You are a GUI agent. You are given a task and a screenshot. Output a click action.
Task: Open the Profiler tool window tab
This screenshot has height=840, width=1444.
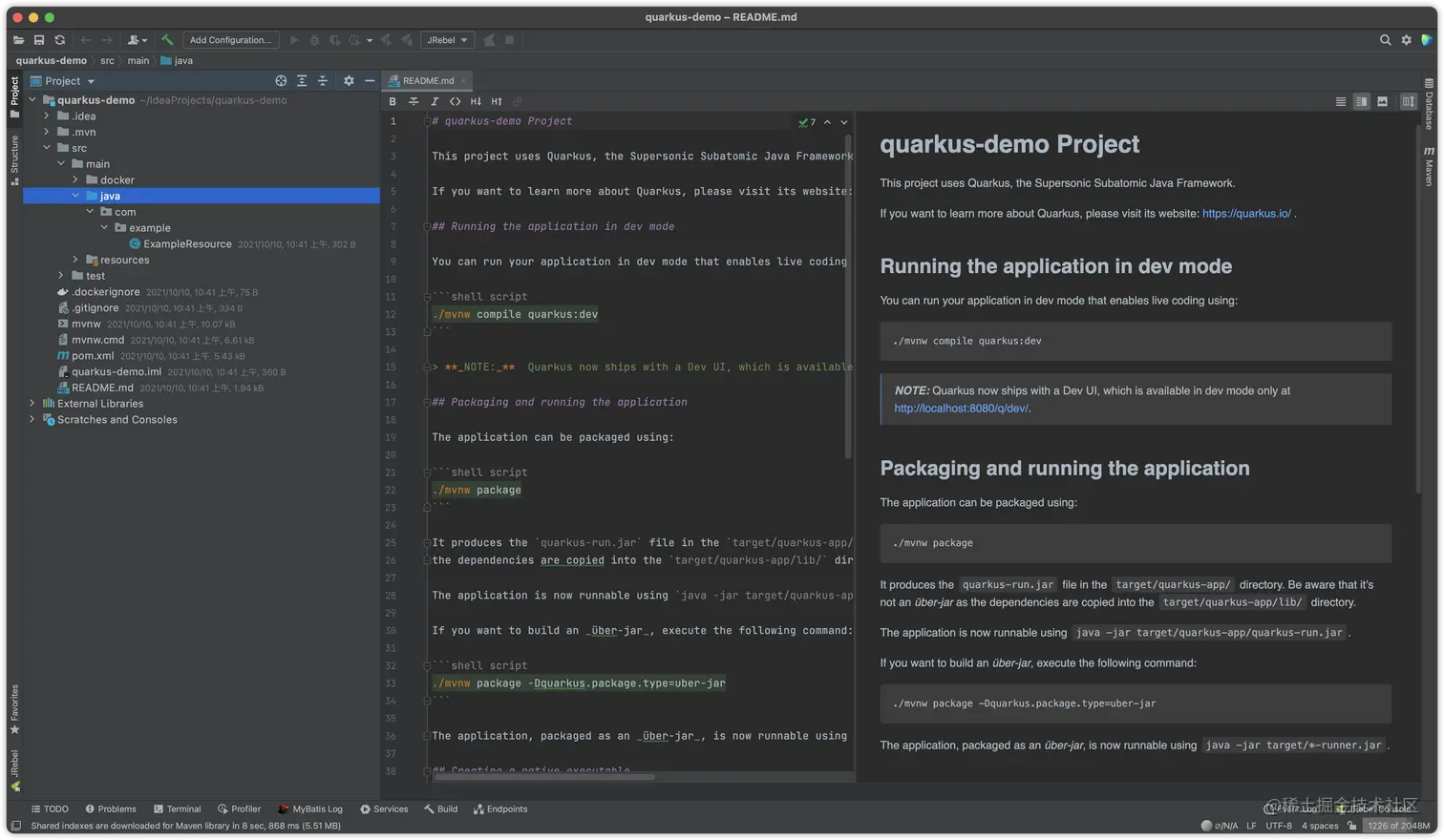tap(239, 809)
